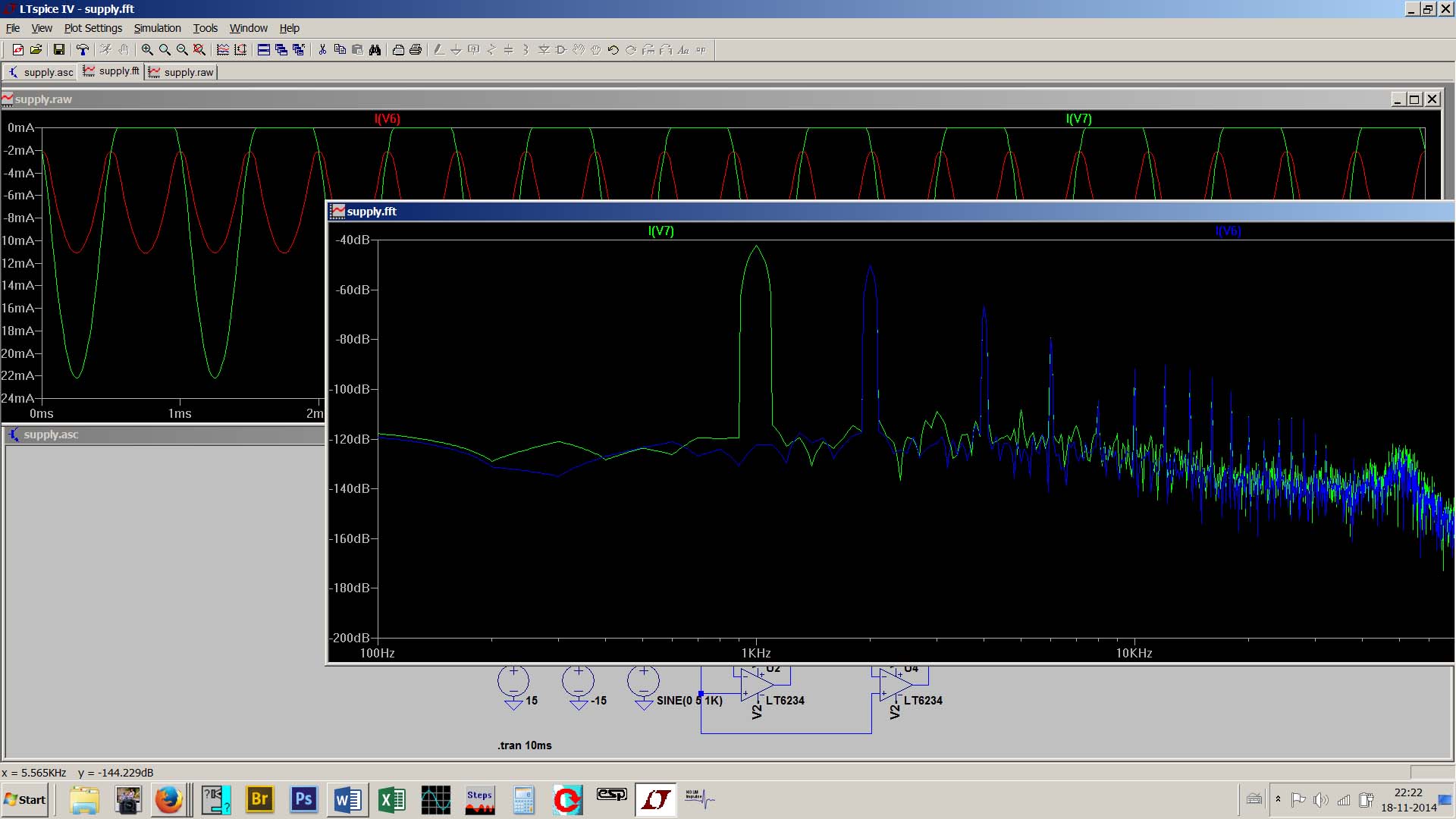
Task: Select the Place Diode tool
Action: 544,50
